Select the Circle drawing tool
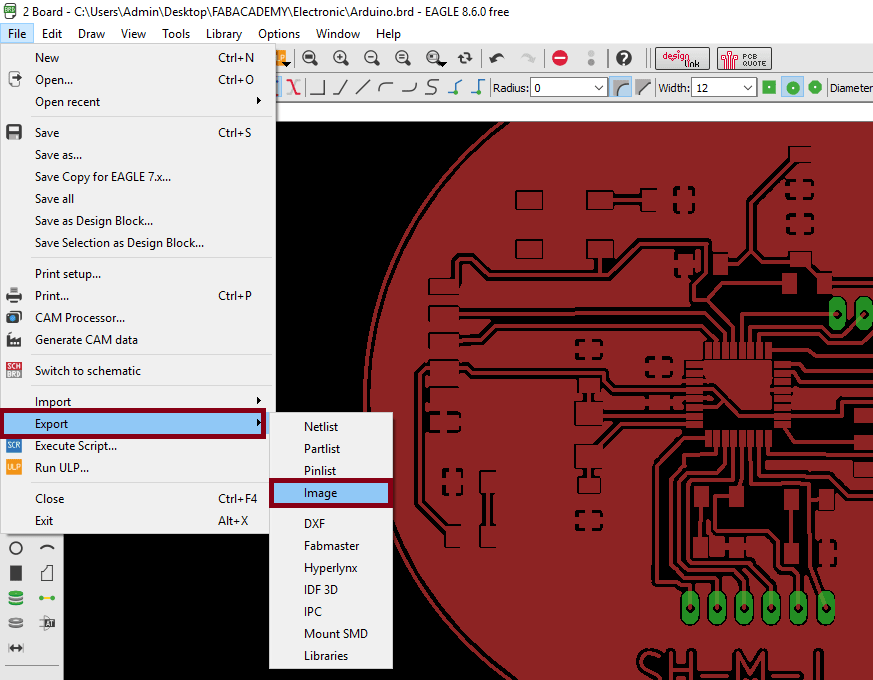 (16, 549)
